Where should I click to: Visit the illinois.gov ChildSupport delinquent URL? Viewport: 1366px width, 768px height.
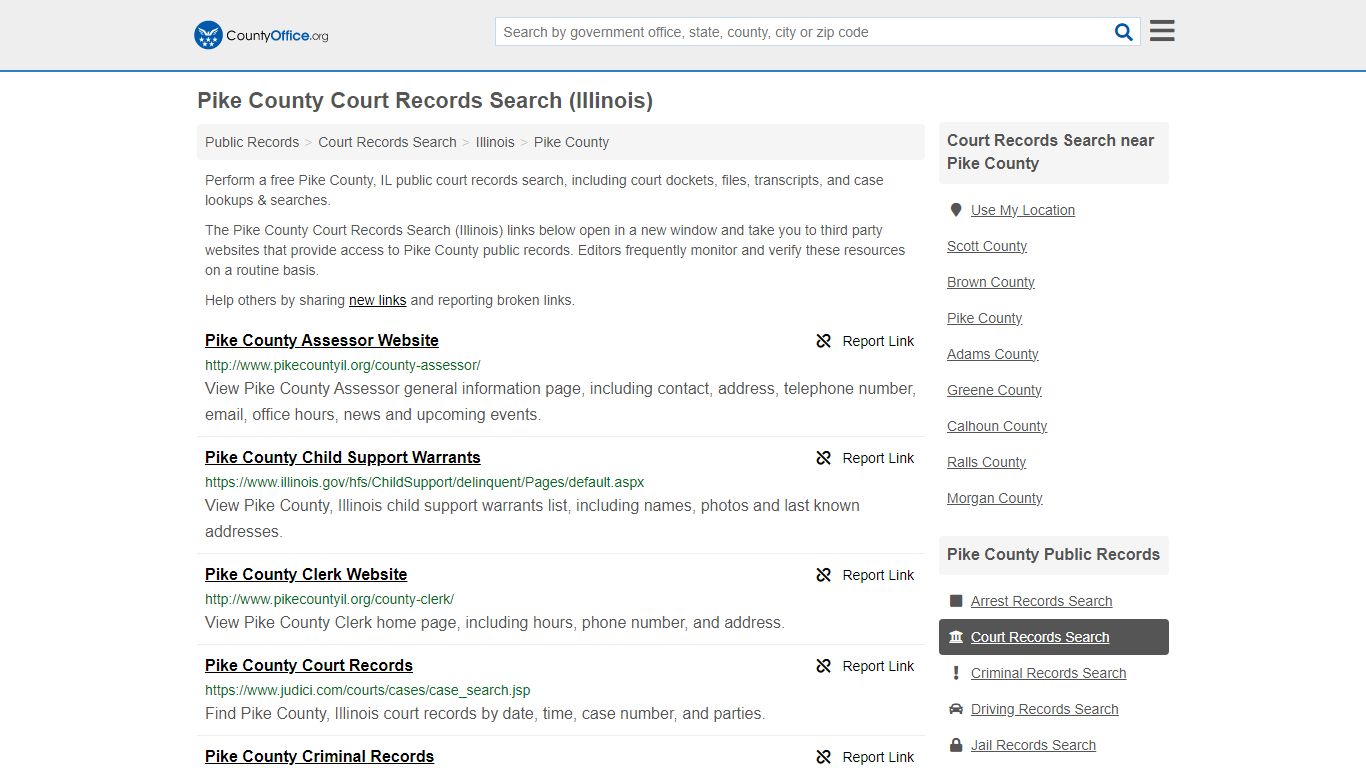point(425,482)
